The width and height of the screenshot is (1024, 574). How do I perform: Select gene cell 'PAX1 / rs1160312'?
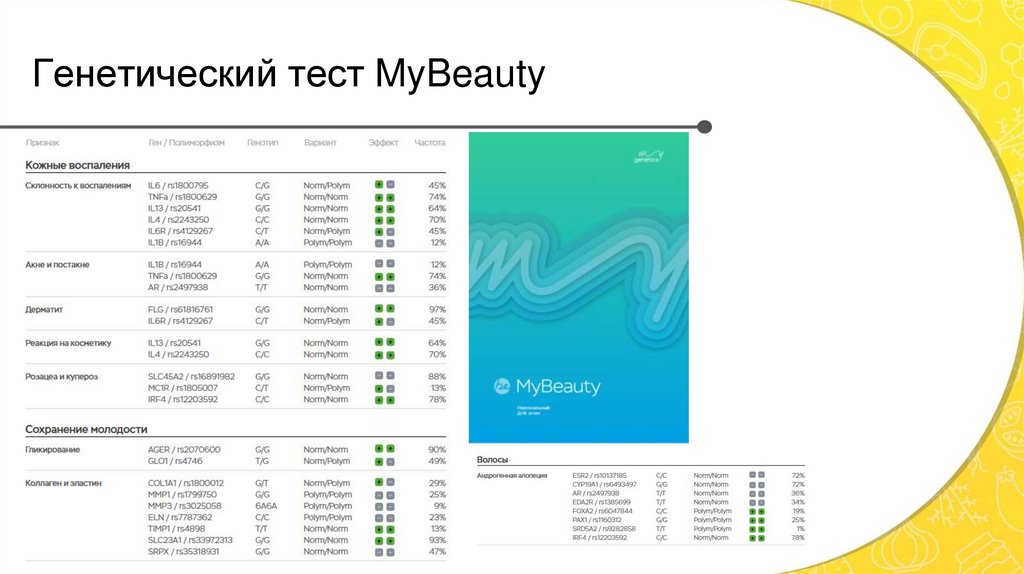597,520
